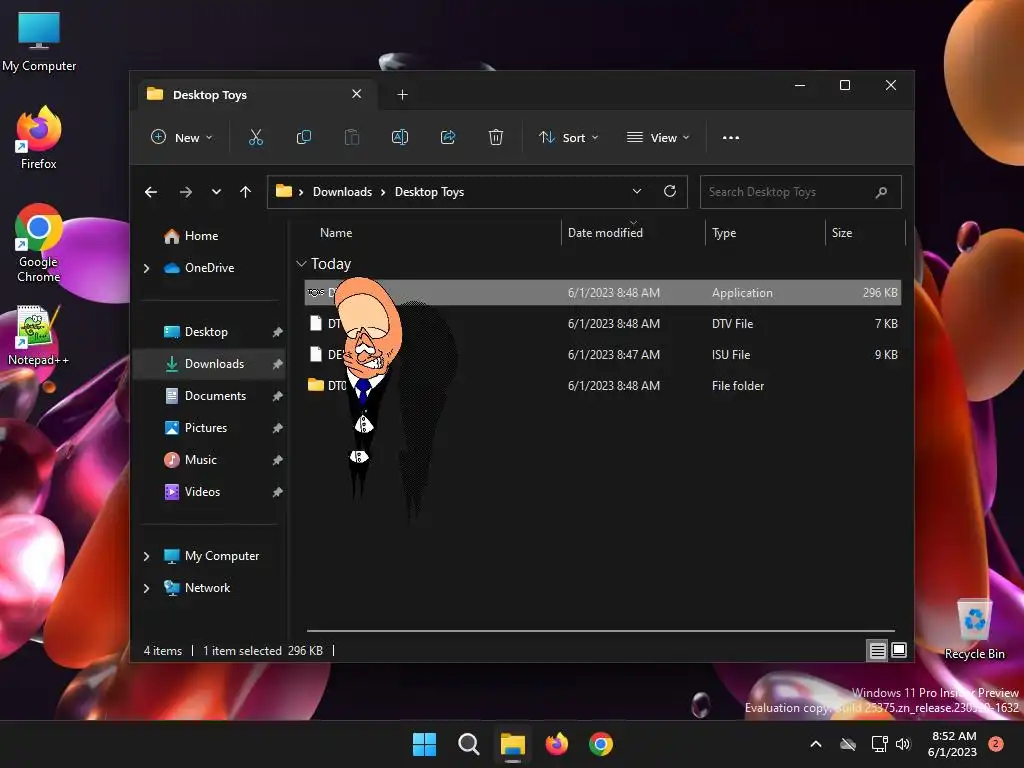Click the Share icon in toolbar
This screenshot has width=1024, height=768.
click(448, 138)
